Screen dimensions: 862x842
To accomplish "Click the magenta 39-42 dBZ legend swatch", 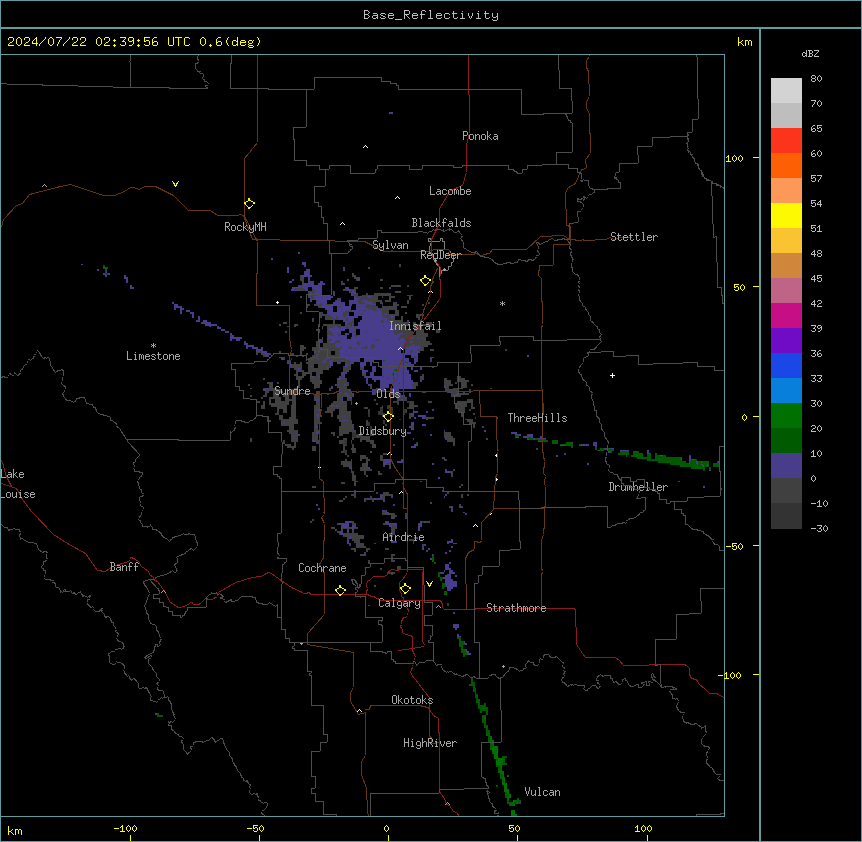I will [786, 315].
